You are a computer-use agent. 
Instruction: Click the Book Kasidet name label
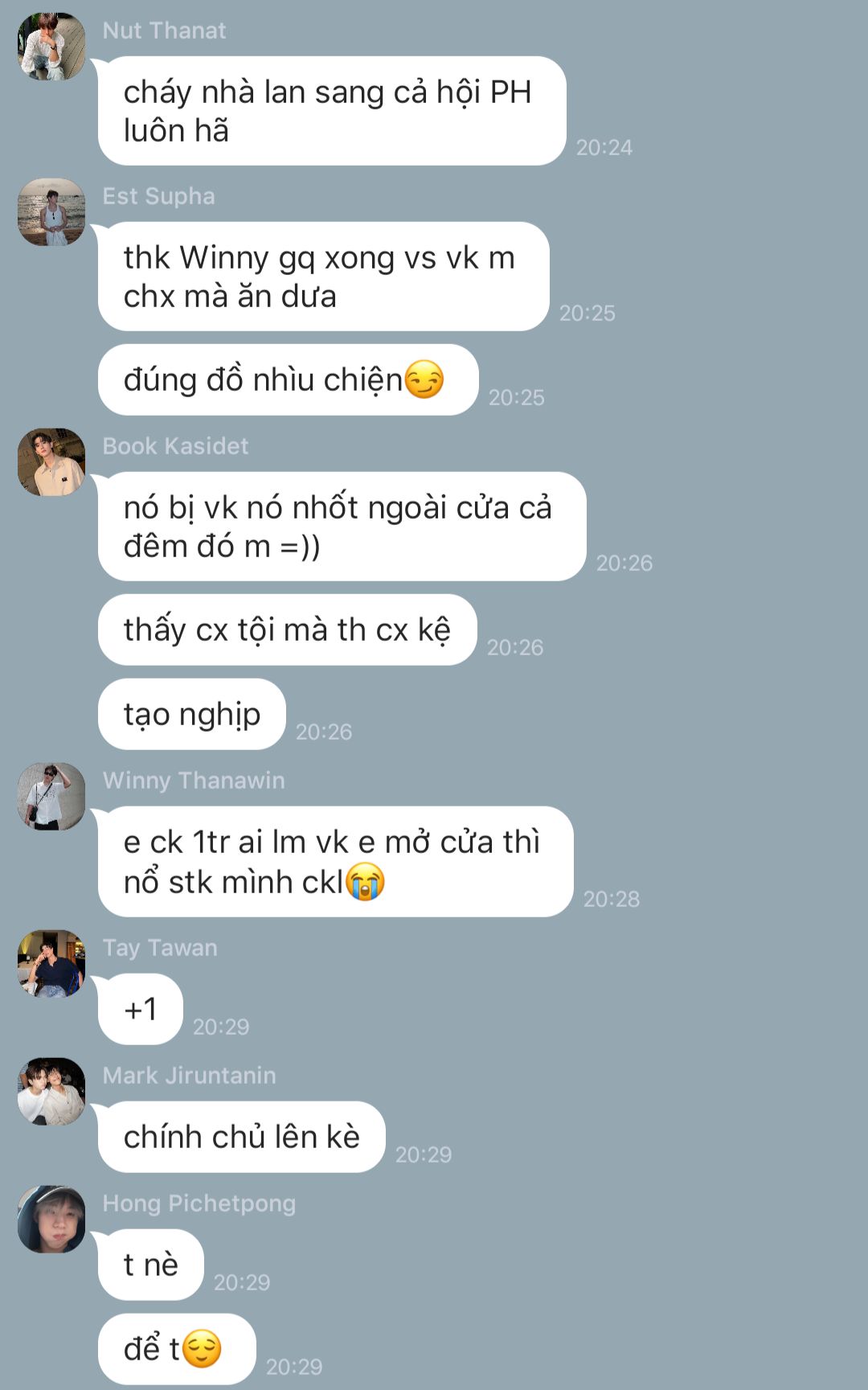pyautogui.click(x=176, y=446)
